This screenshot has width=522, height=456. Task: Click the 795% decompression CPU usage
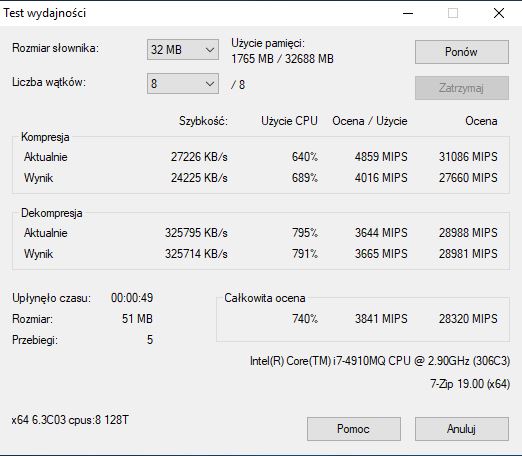305,233
